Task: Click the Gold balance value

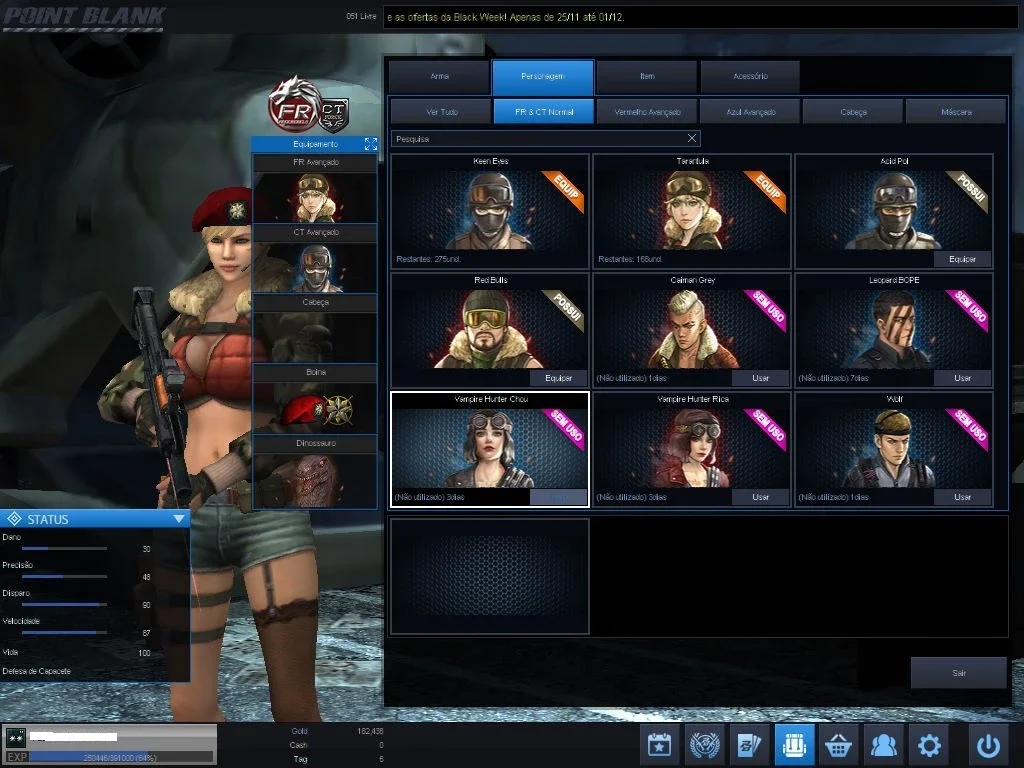Action: [x=370, y=731]
